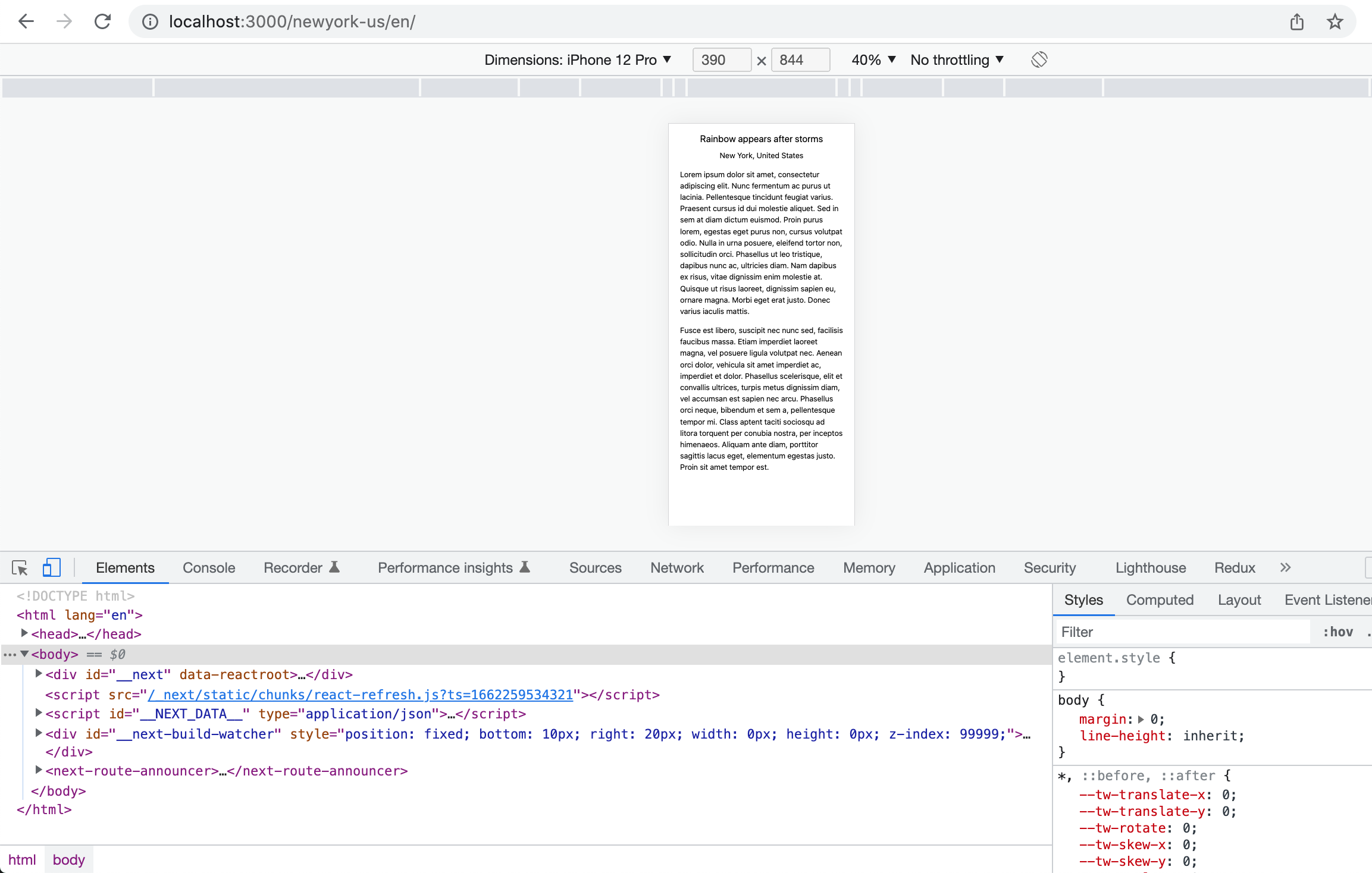Open the Security tab

point(1050,568)
